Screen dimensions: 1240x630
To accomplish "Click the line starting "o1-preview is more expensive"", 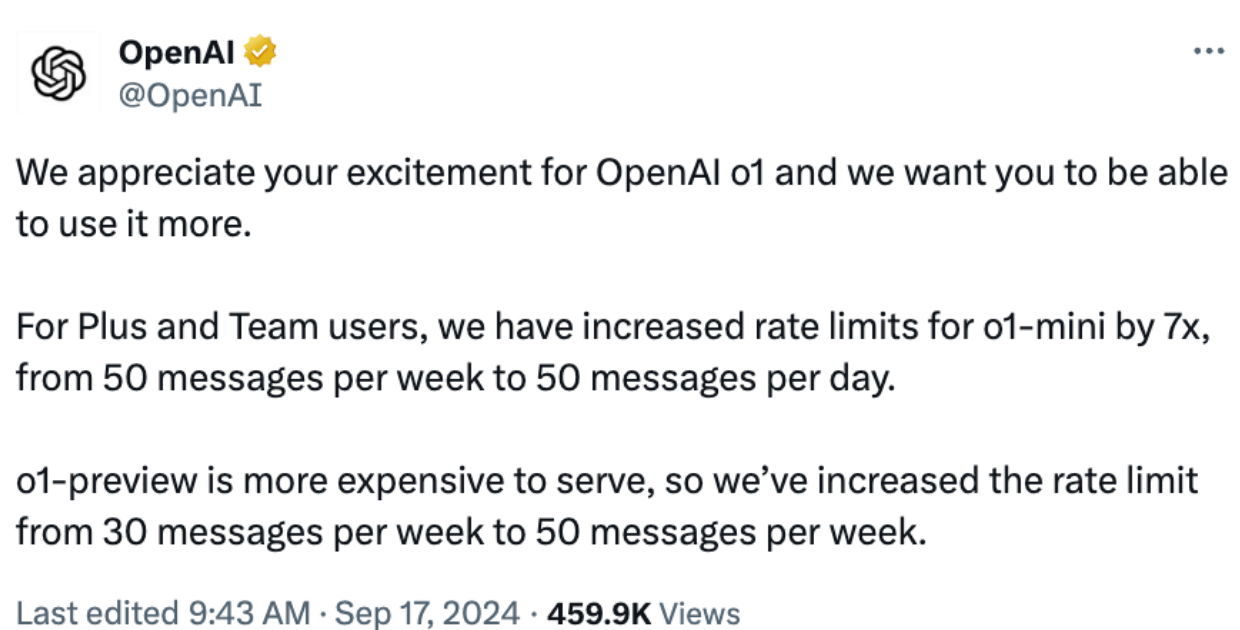I will pos(606,482).
